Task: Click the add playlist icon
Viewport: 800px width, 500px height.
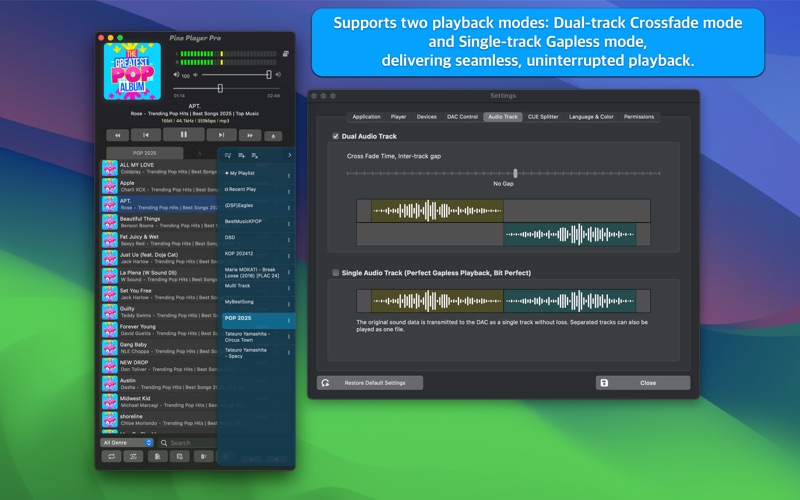Action: pyautogui.click(x=241, y=155)
